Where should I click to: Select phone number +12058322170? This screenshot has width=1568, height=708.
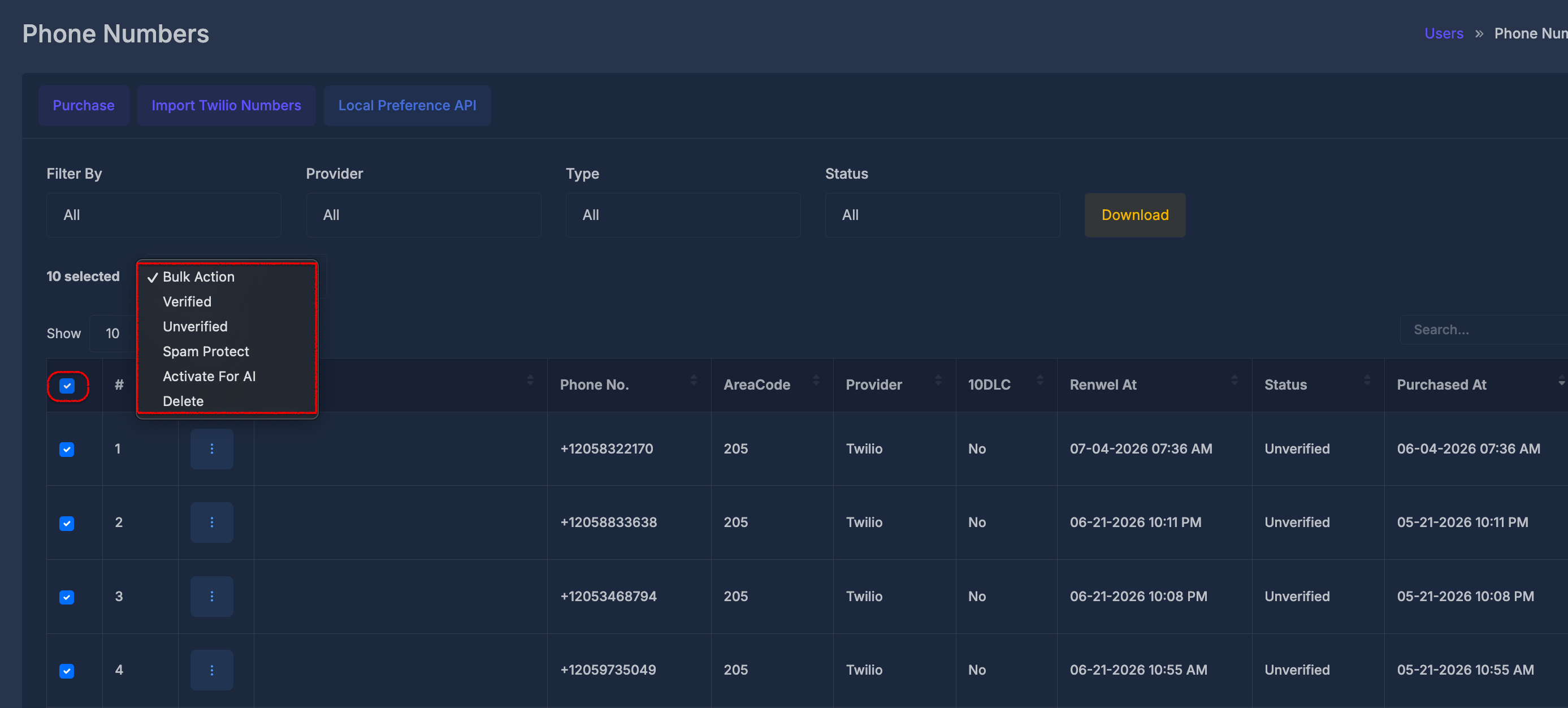coord(607,448)
